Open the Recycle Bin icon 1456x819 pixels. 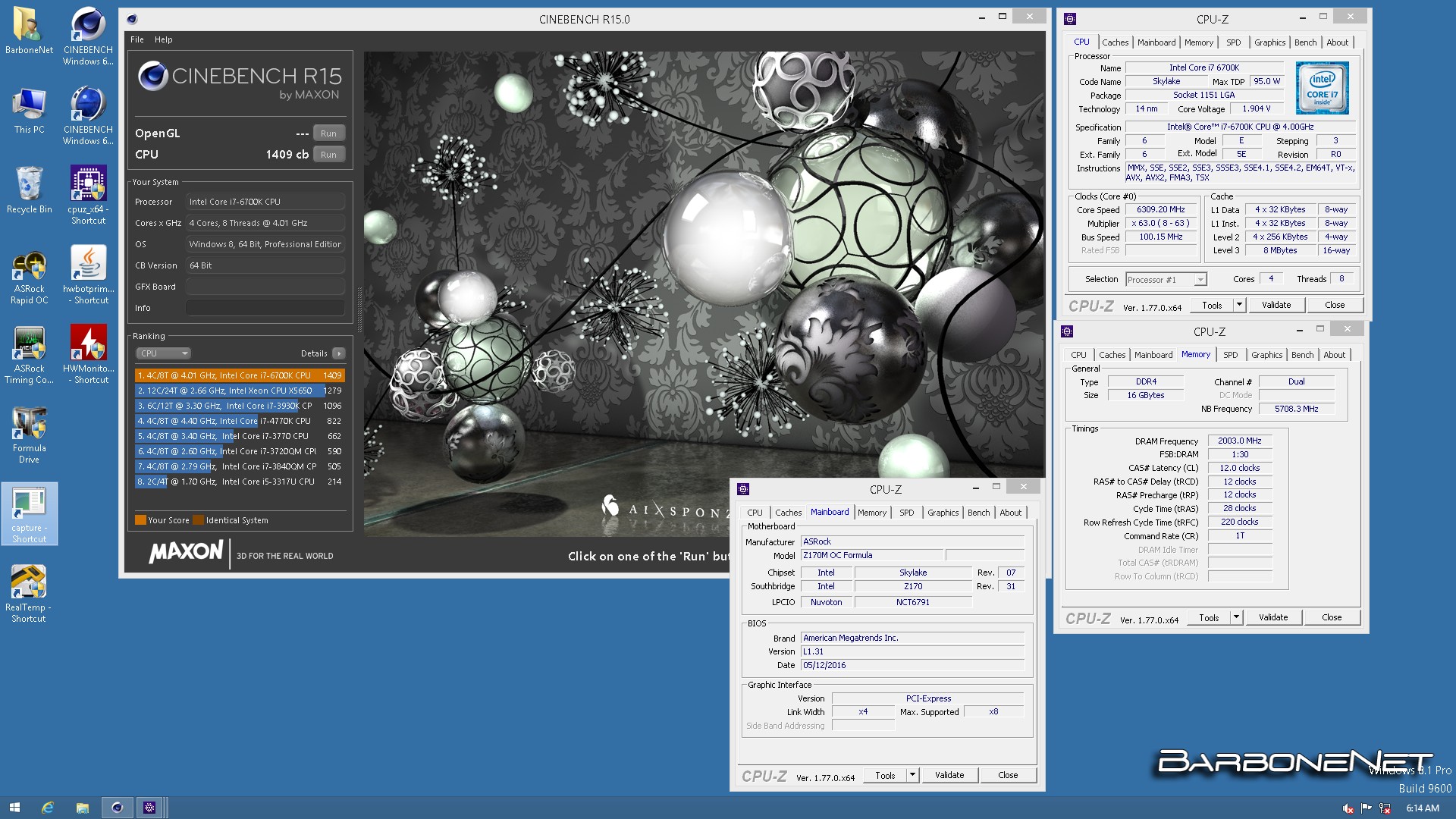[x=29, y=190]
